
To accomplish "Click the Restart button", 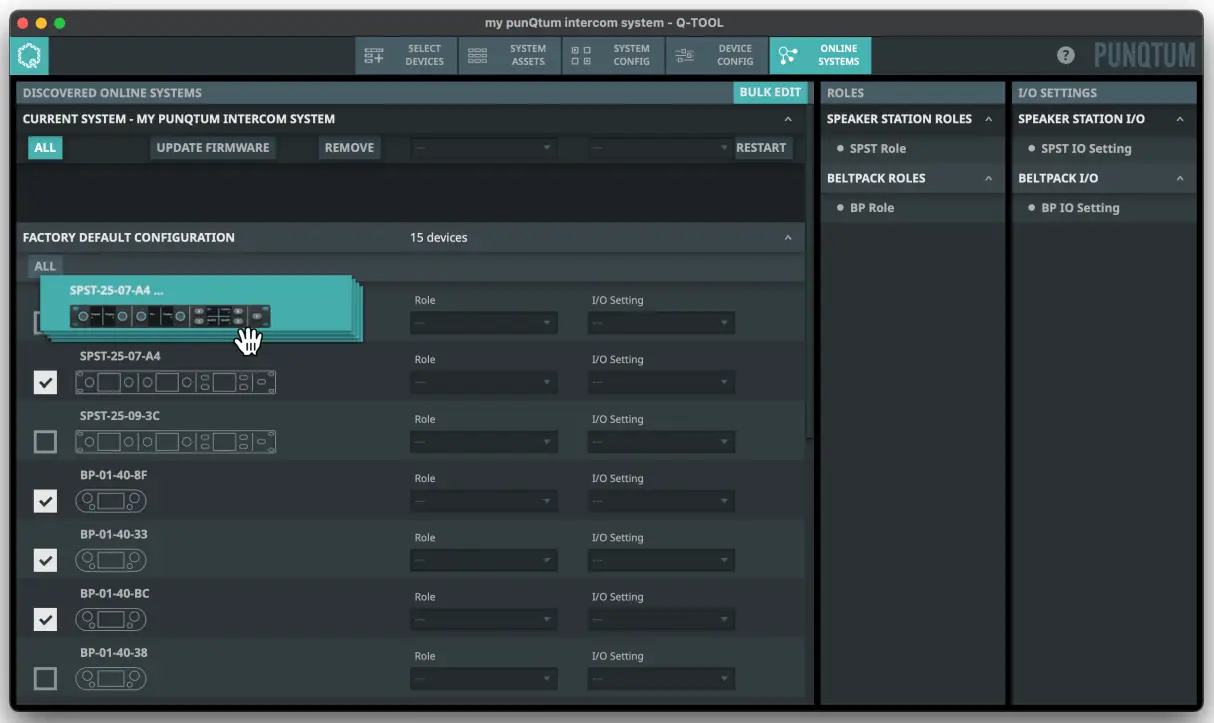I will (761, 148).
